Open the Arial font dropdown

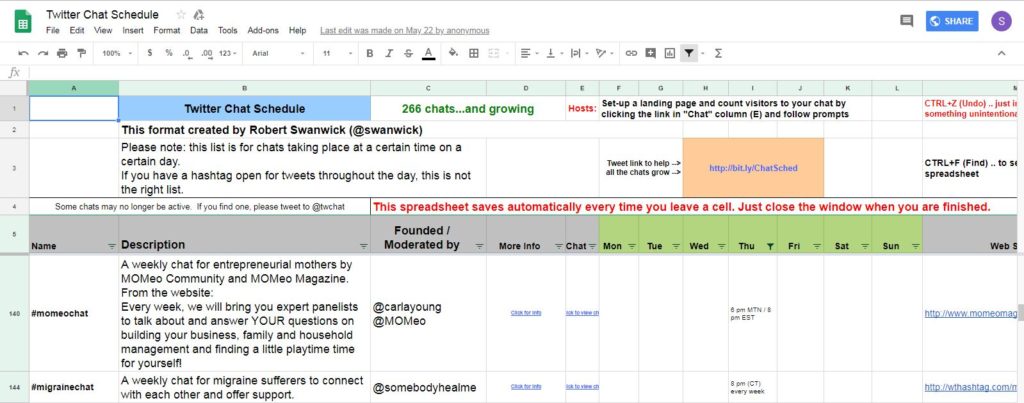tap(279, 53)
